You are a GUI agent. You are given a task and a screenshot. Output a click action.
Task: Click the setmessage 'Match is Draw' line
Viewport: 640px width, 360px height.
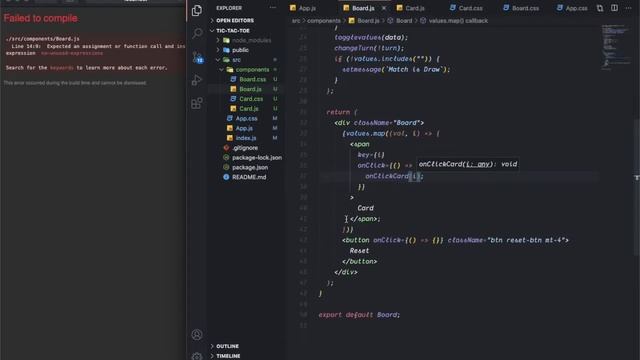[x=396, y=70]
